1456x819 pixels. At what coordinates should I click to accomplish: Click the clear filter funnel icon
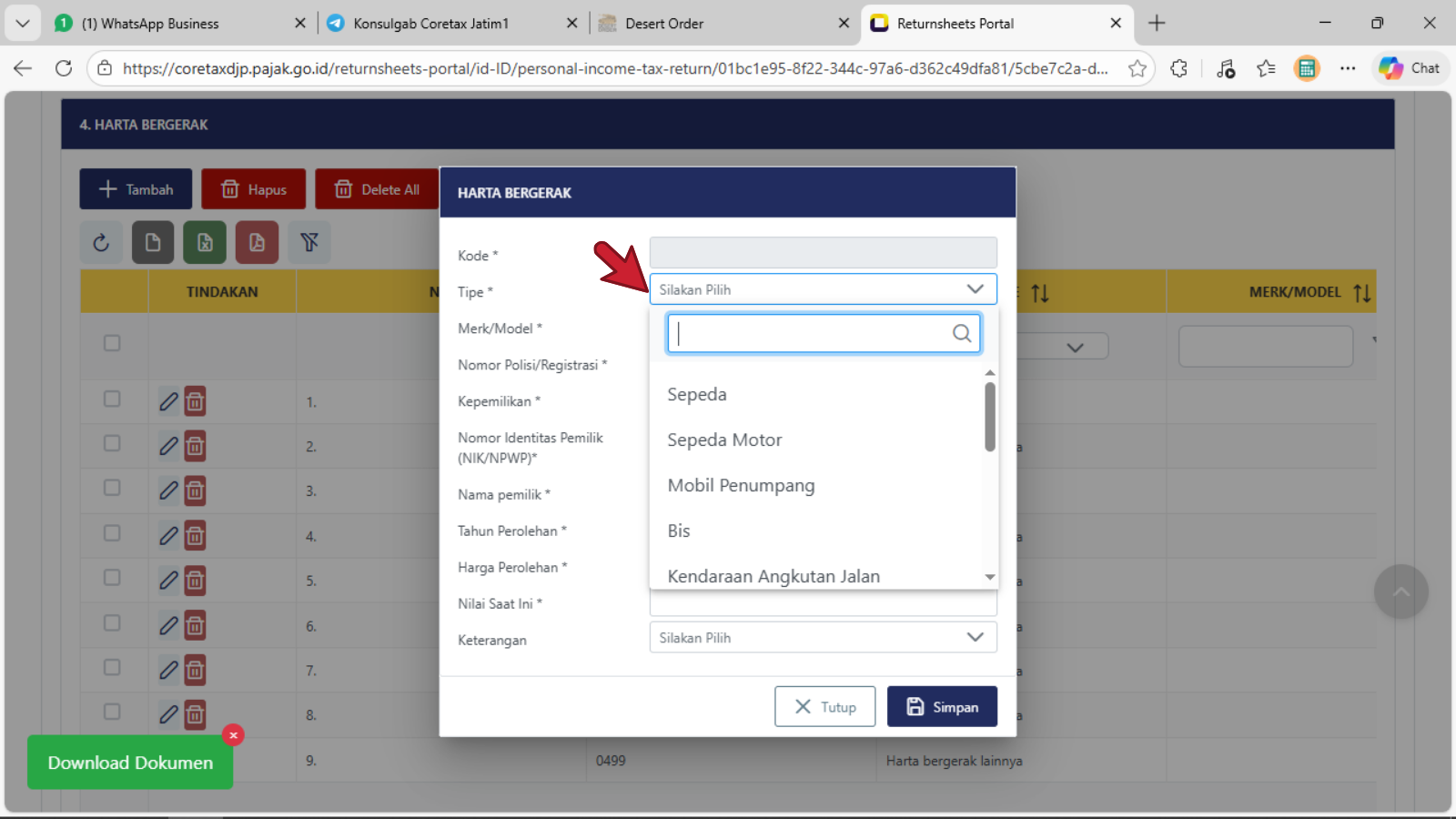point(309,242)
